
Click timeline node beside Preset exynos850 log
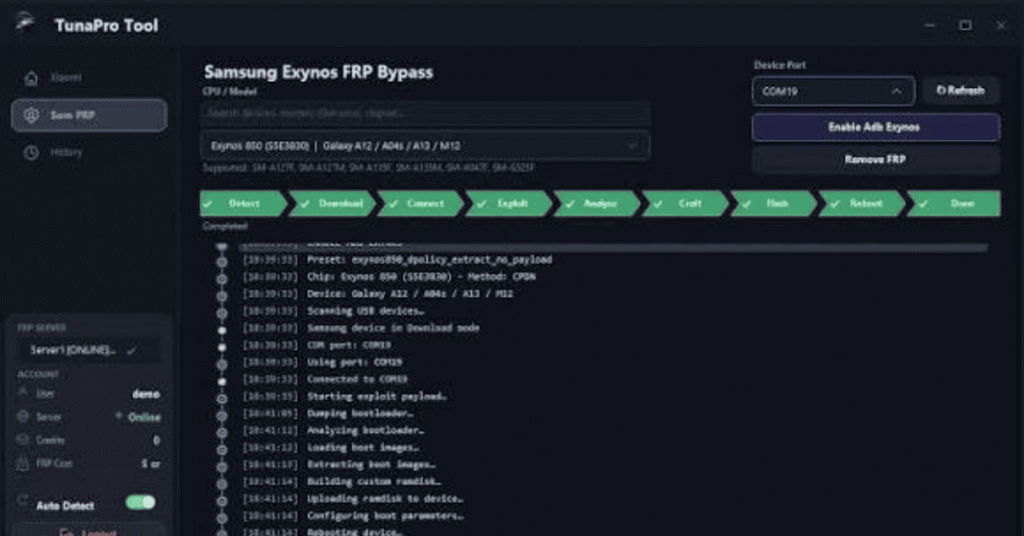click(x=222, y=262)
